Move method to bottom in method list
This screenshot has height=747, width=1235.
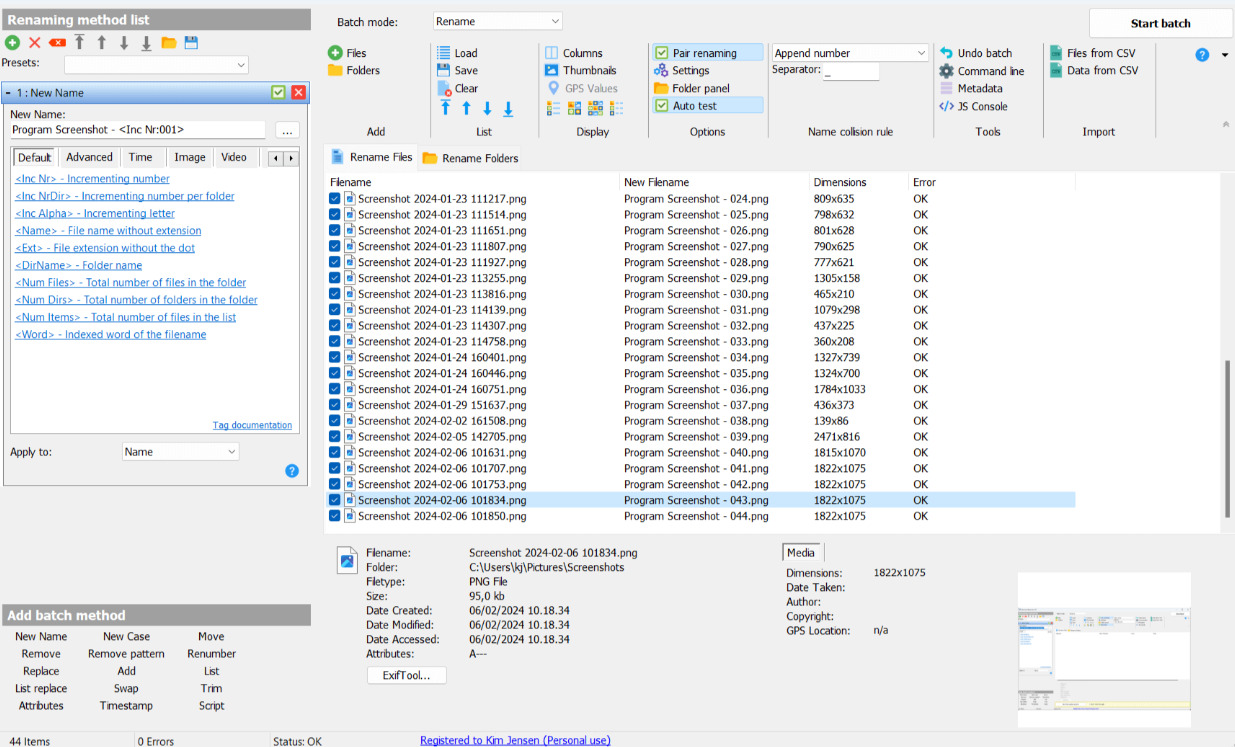point(146,43)
